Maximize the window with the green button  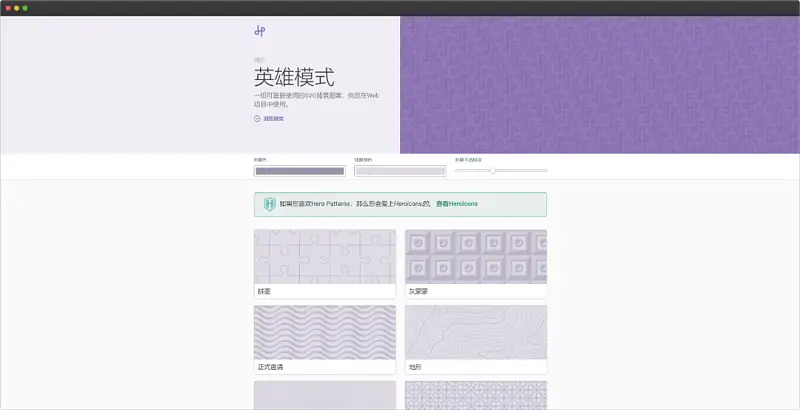[25, 8]
